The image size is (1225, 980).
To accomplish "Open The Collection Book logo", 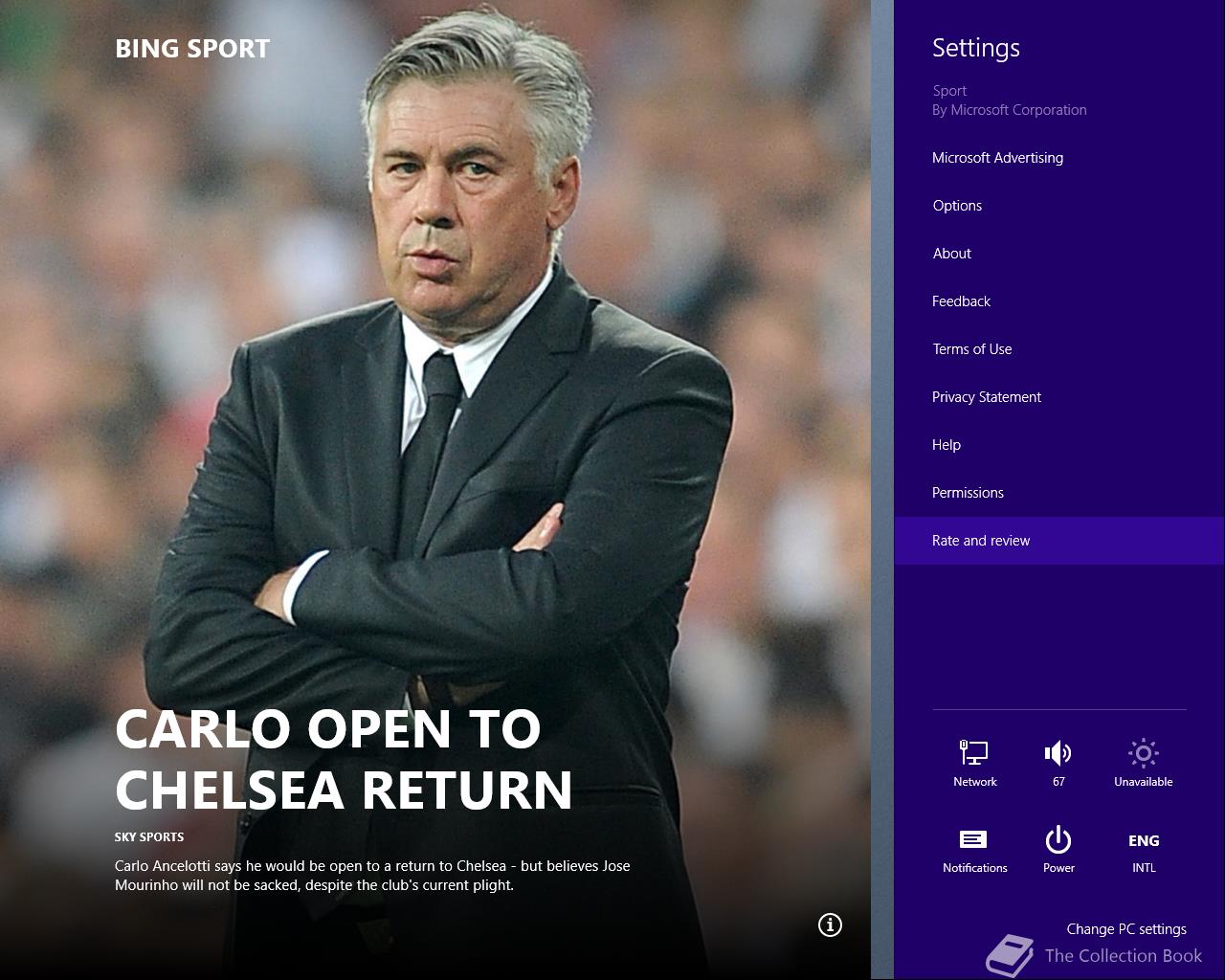I will tap(1095, 955).
